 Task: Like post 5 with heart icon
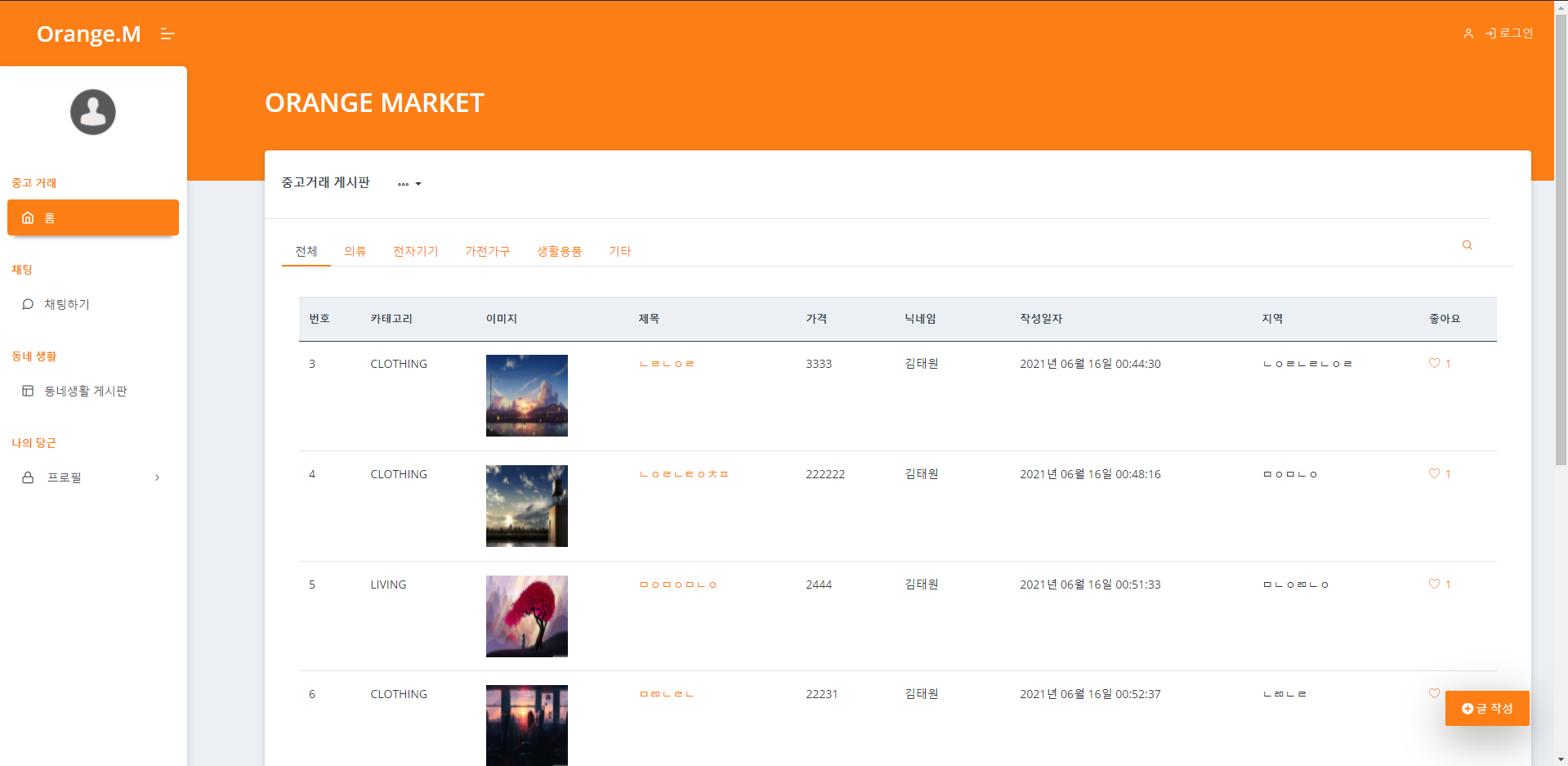[1434, 584]
